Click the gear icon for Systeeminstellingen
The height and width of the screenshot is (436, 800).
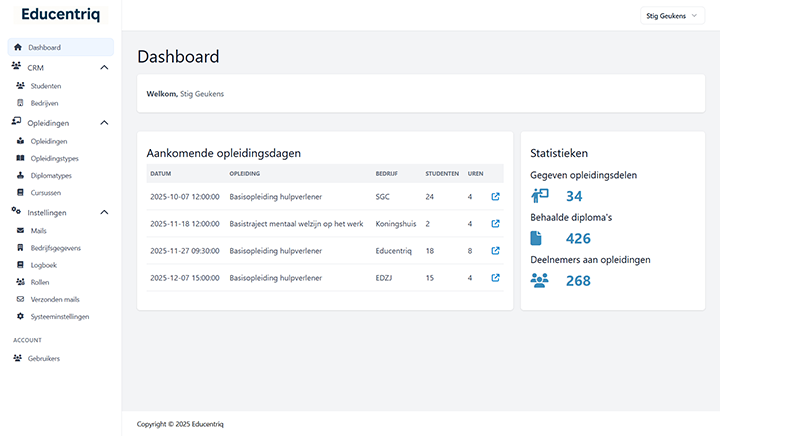19,317
